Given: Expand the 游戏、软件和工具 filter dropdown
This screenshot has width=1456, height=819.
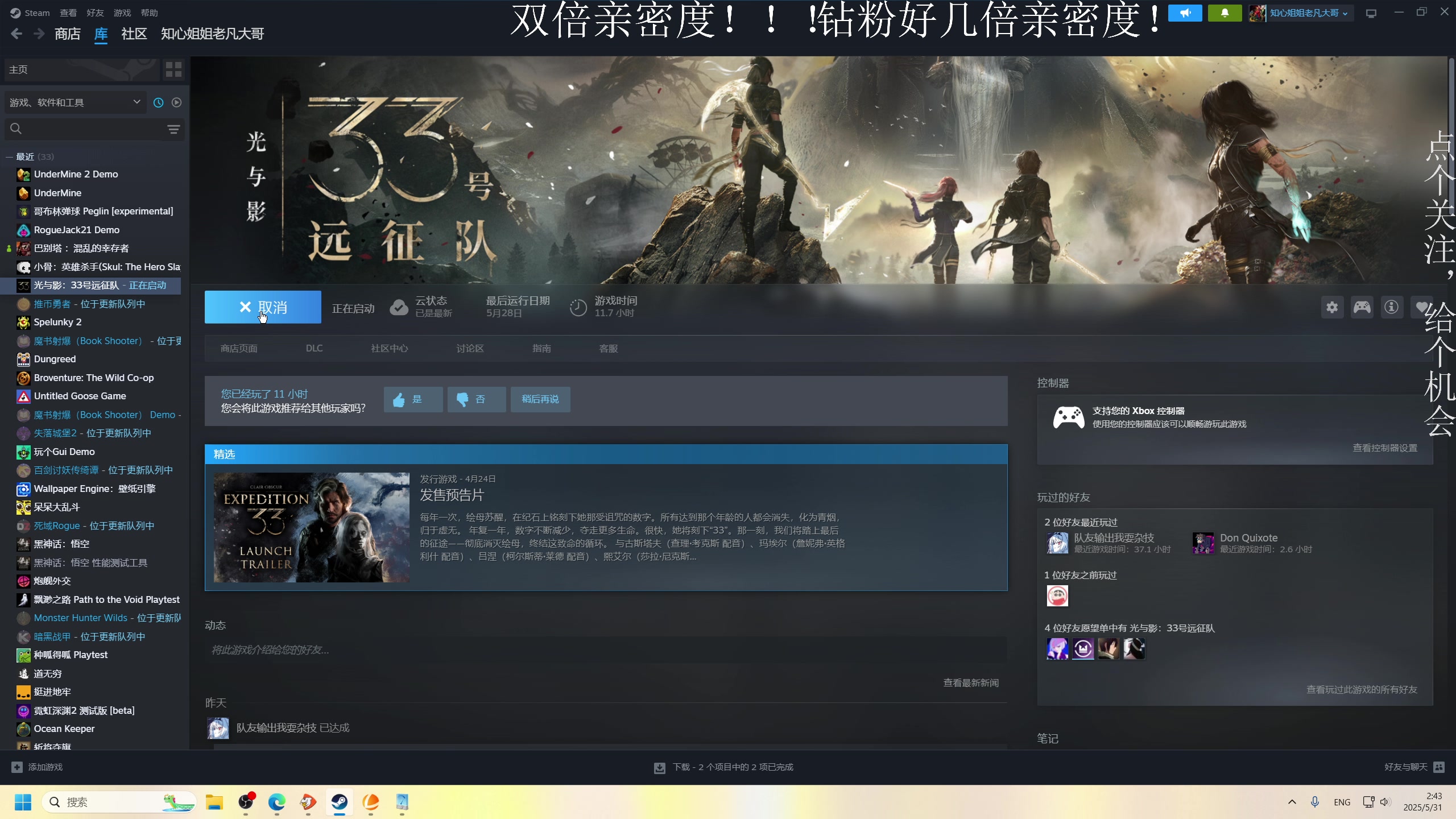Looking at the screenshot, I should tap(75, 102).
